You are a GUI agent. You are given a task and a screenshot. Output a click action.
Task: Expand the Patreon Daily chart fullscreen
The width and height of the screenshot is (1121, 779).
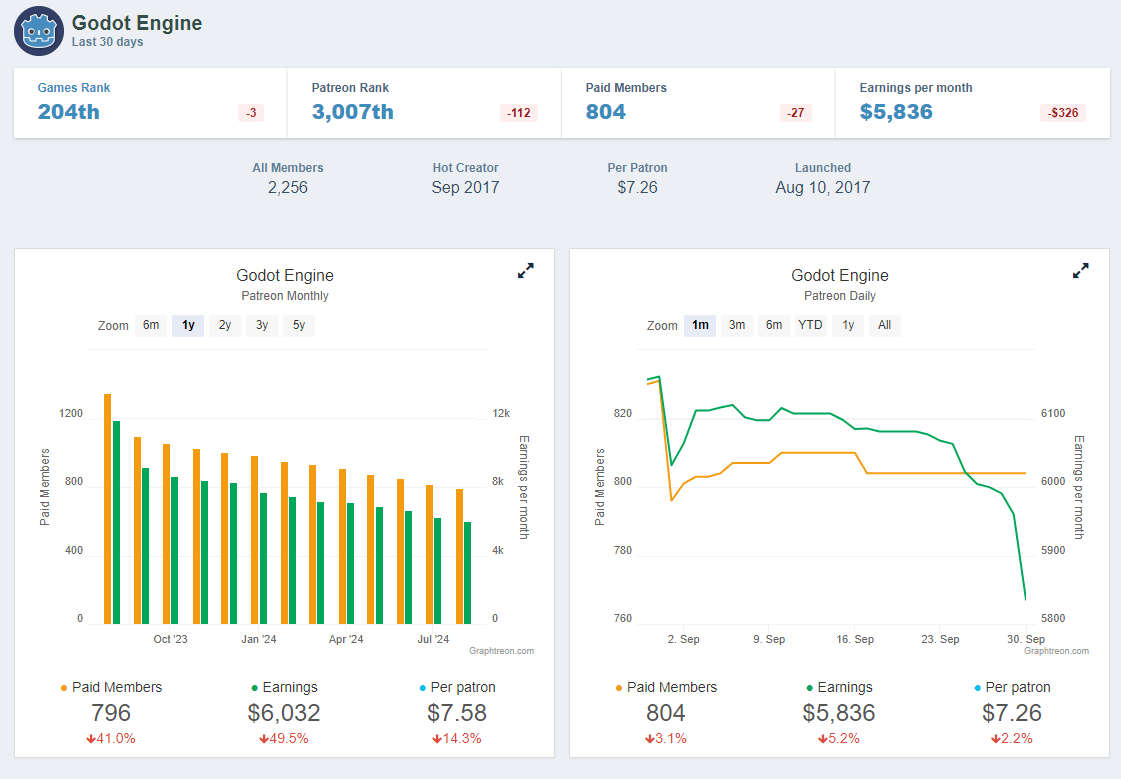(x=1080, y=271)
